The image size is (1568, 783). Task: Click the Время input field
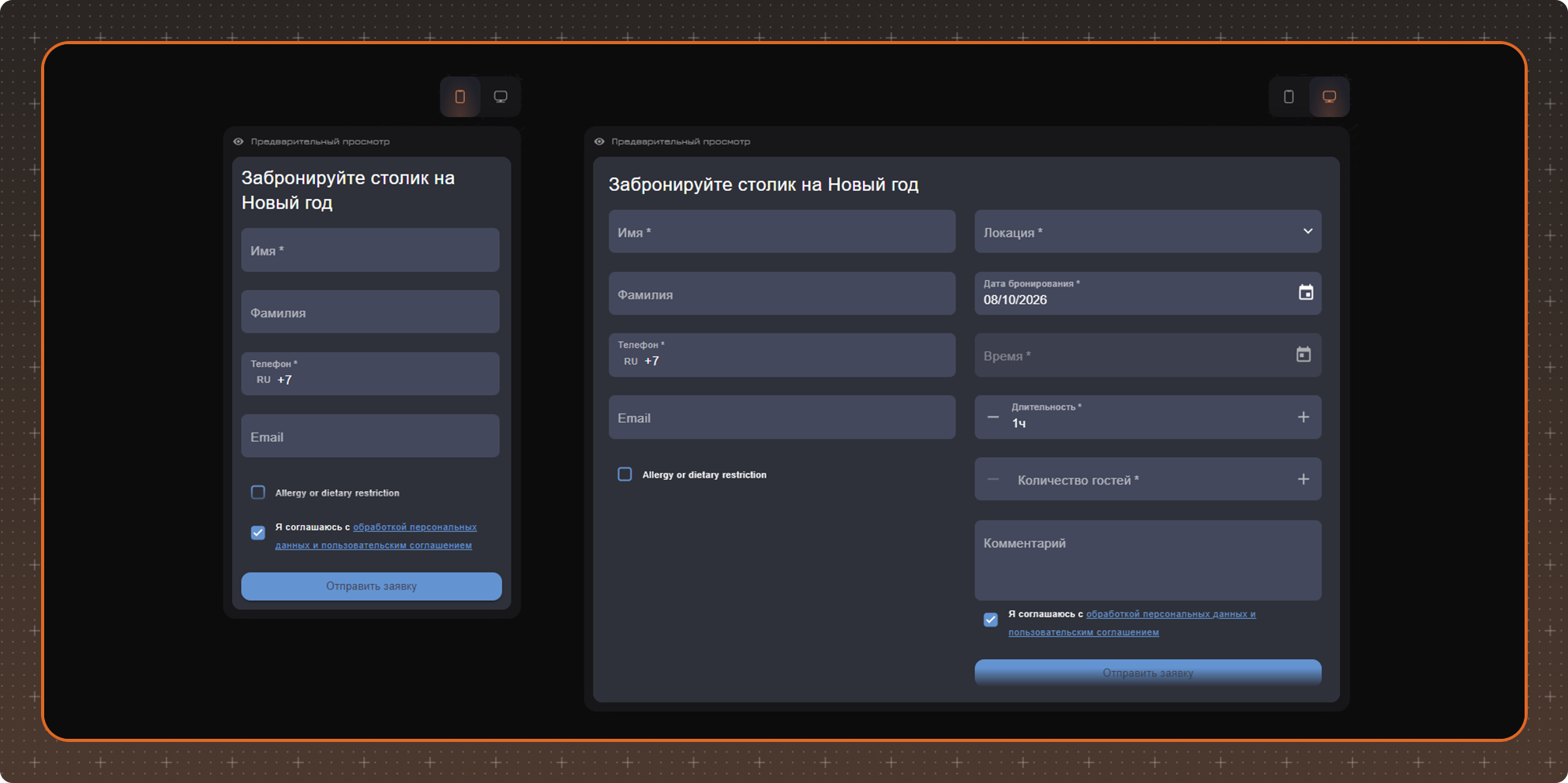coord(1148,355)
